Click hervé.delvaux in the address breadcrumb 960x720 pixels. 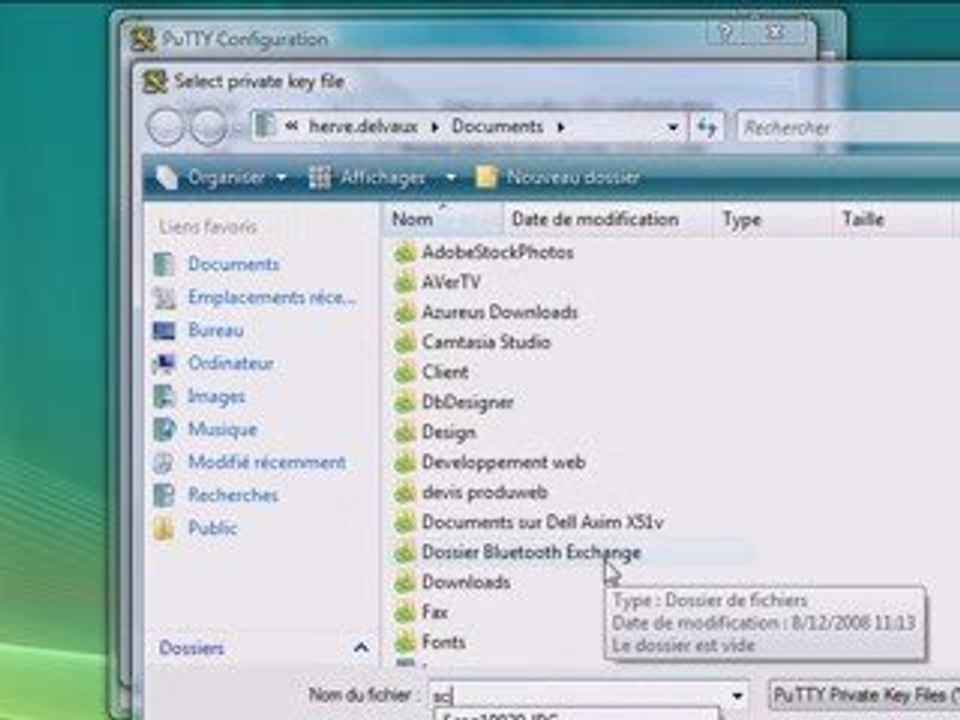pos(363,127)
